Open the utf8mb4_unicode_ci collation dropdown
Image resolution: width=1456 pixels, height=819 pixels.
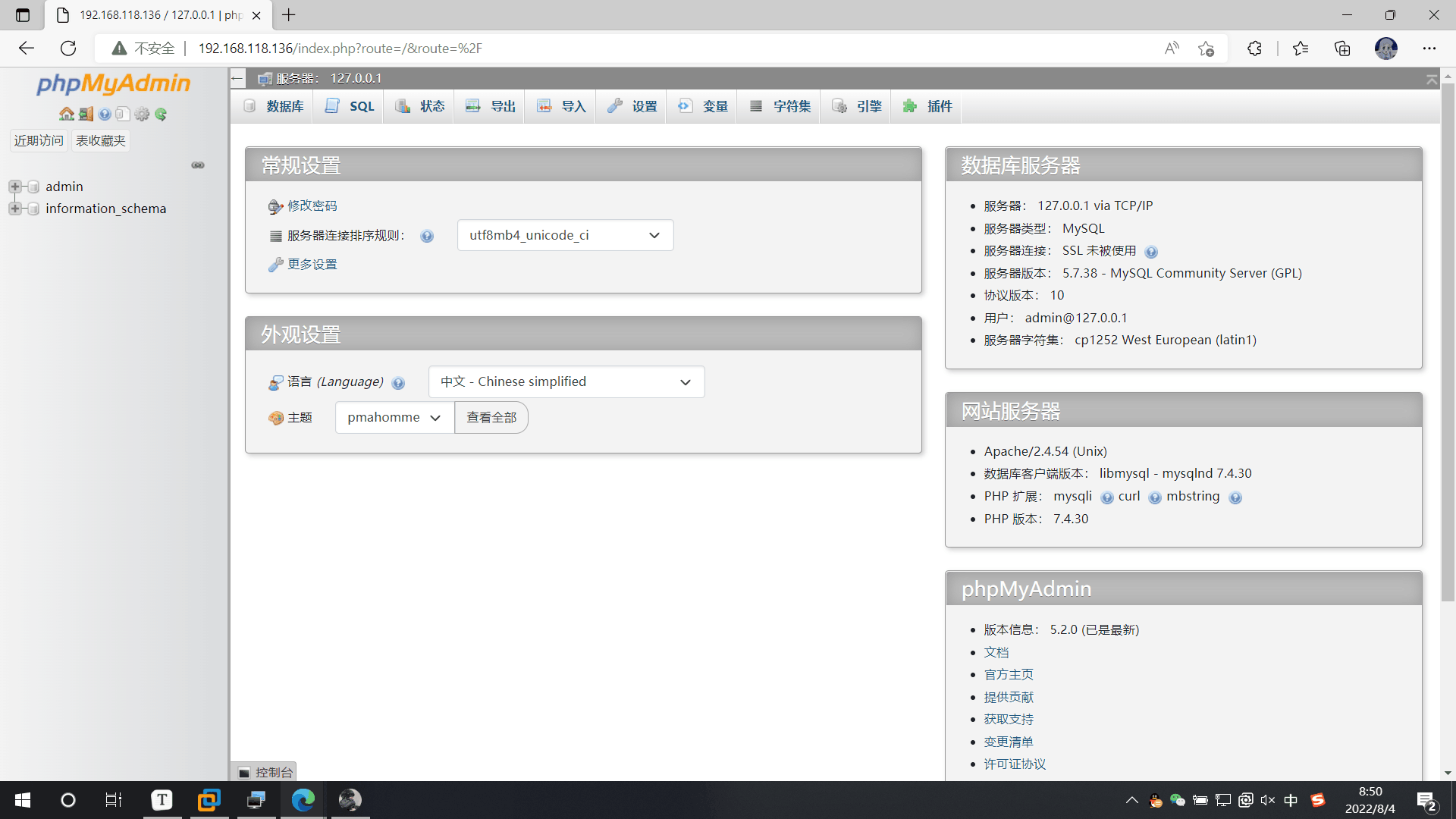click(x=565, y=235)
